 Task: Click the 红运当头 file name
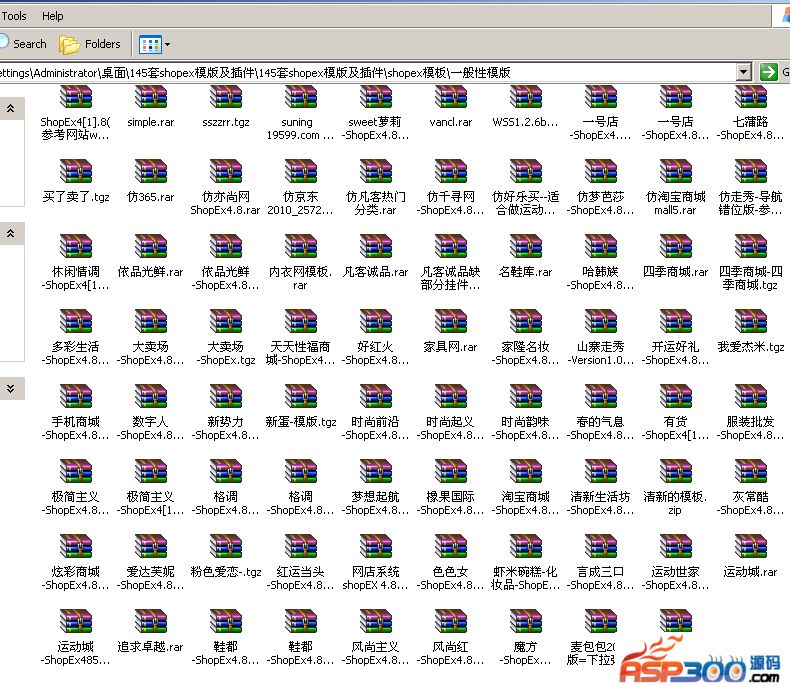pos(300,578)
